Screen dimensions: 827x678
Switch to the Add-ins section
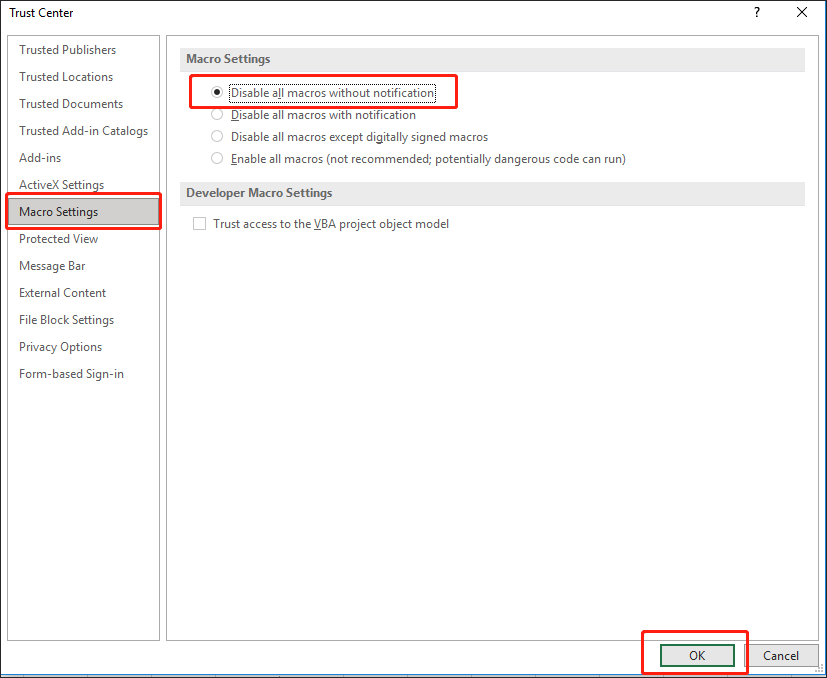tap(39, 157)
